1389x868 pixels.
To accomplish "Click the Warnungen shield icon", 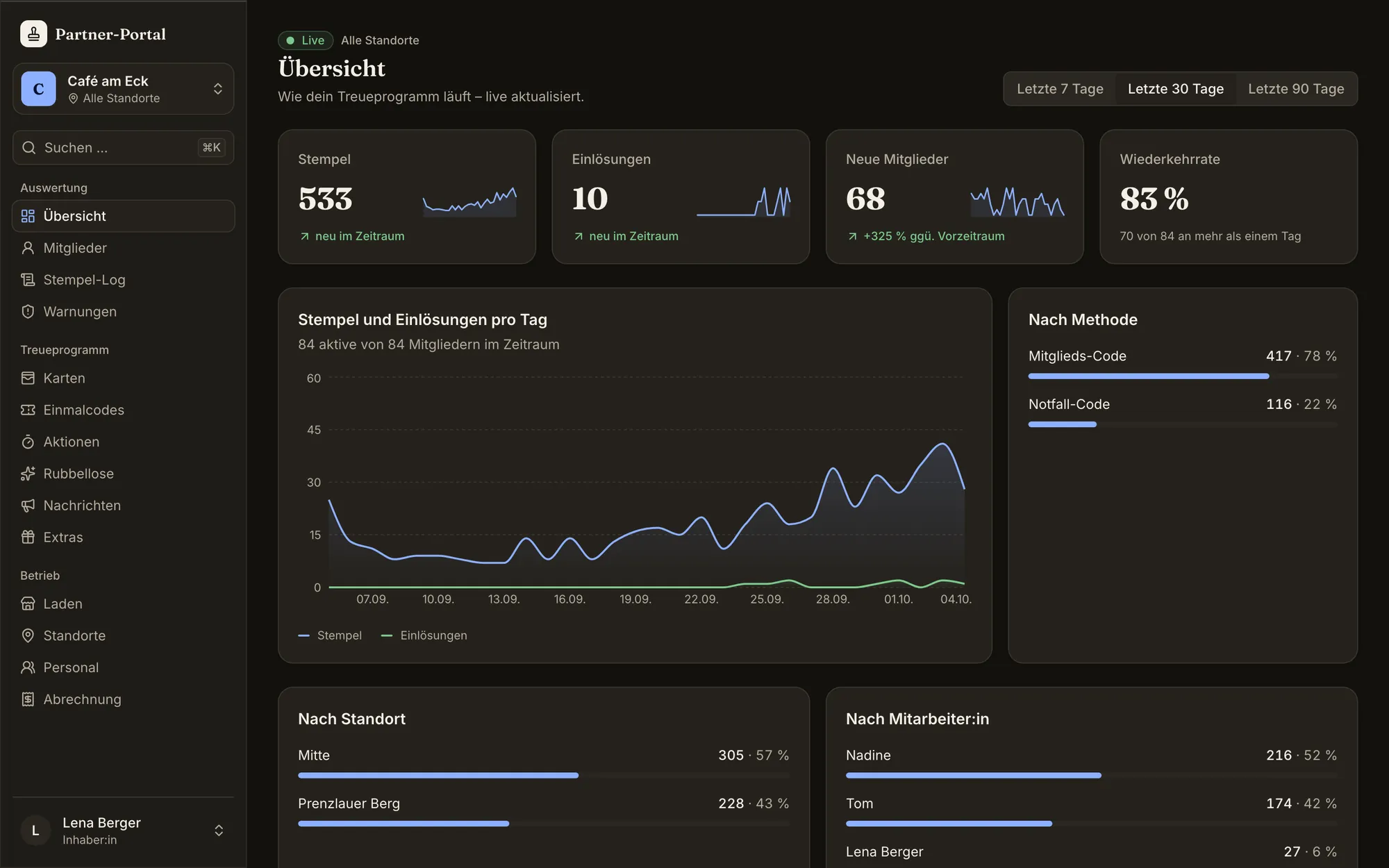I will coord(28,312).
